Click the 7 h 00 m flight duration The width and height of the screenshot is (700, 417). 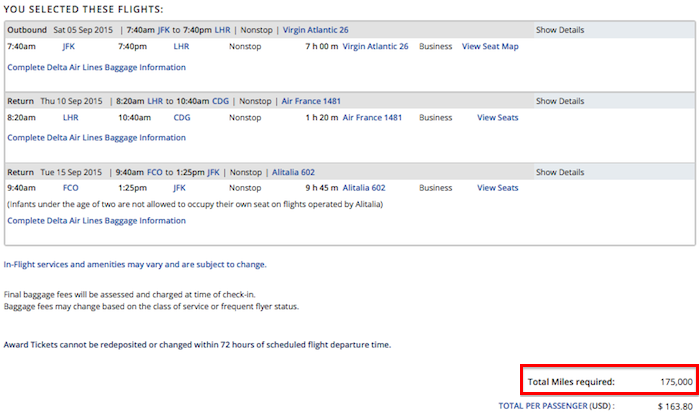click(321, 46)
